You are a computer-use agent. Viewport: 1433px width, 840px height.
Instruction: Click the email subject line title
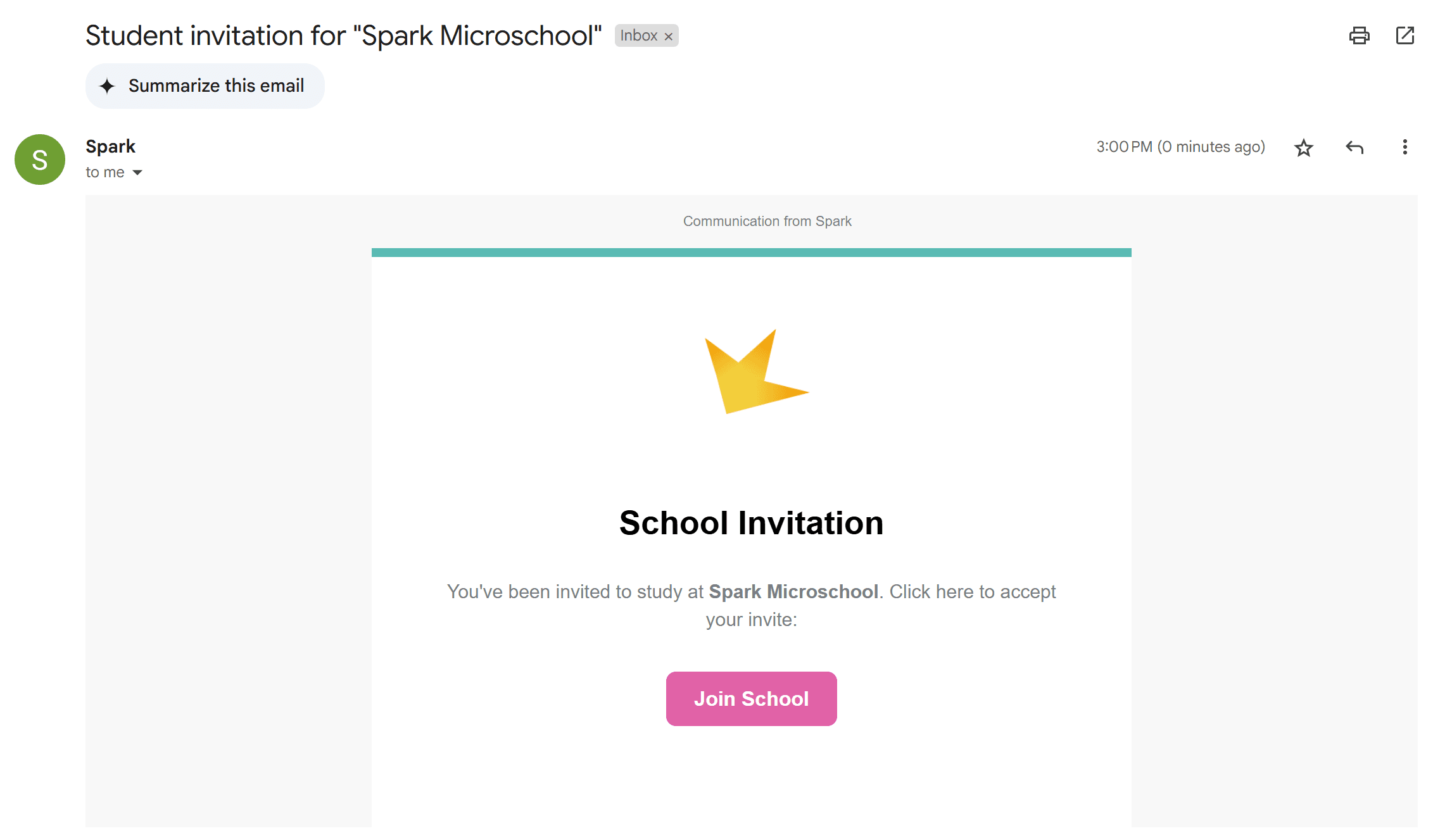pyautogui.click(x=343, y=35)
